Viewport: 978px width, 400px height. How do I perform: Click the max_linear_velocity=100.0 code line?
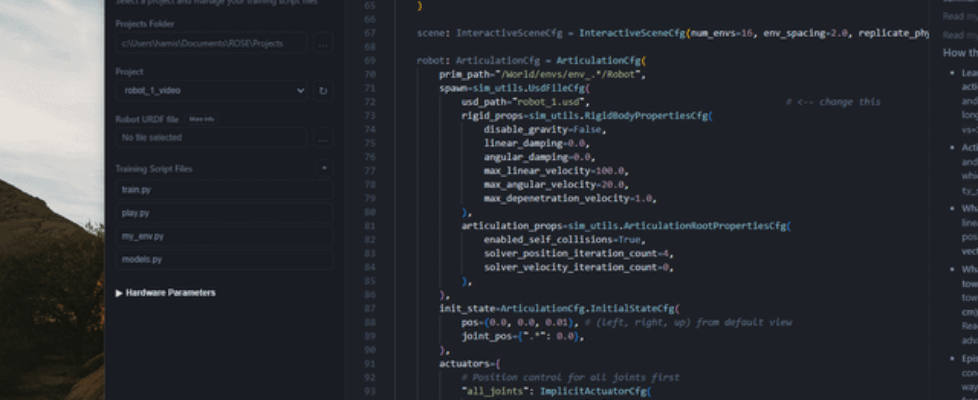[555, 171]
